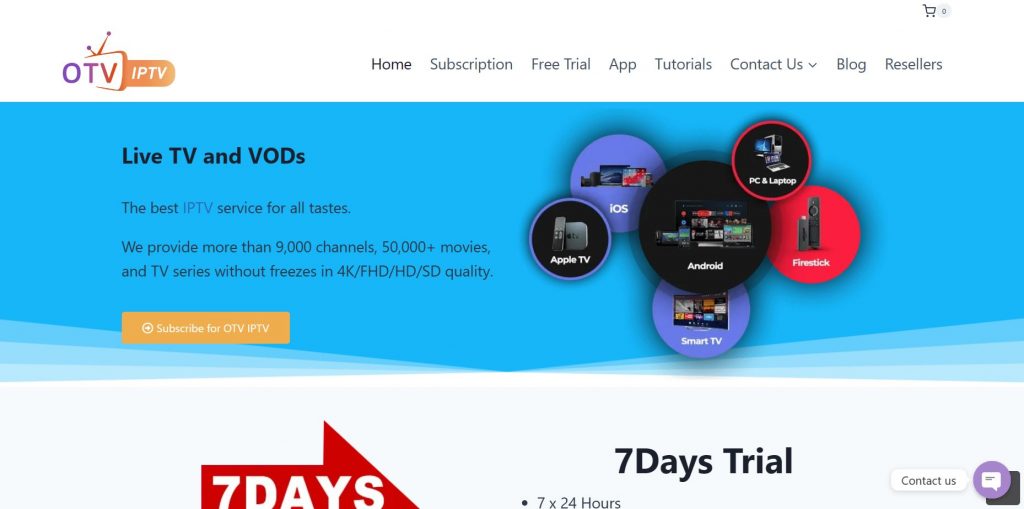Visit the Tutorials page
This screenshot has width=1024, height=509.
tap(683, 64)
